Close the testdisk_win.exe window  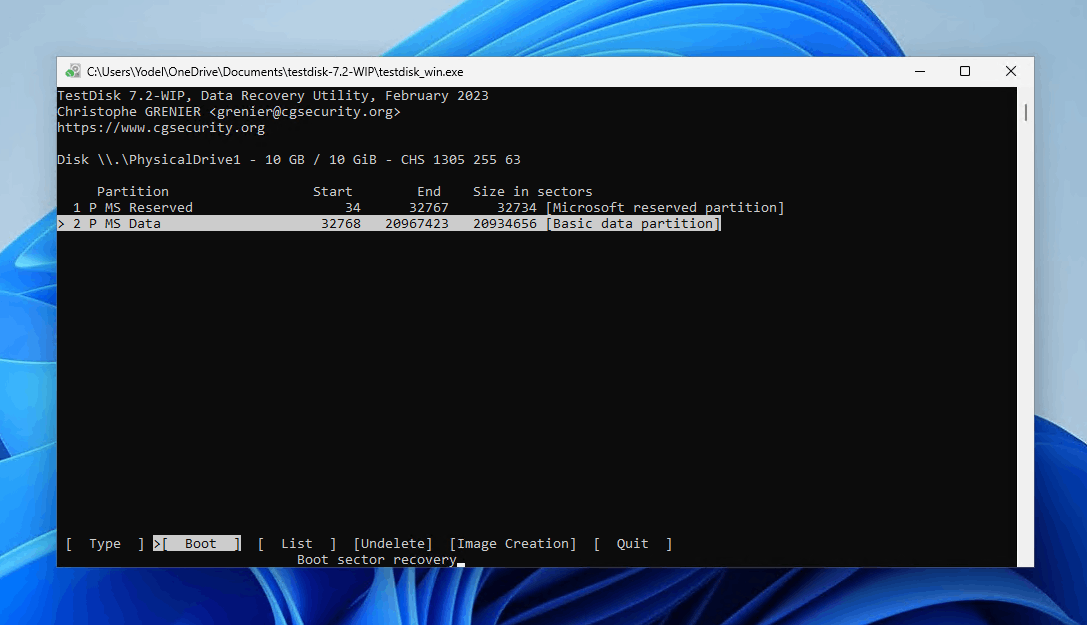click(x=1011, y=71)
